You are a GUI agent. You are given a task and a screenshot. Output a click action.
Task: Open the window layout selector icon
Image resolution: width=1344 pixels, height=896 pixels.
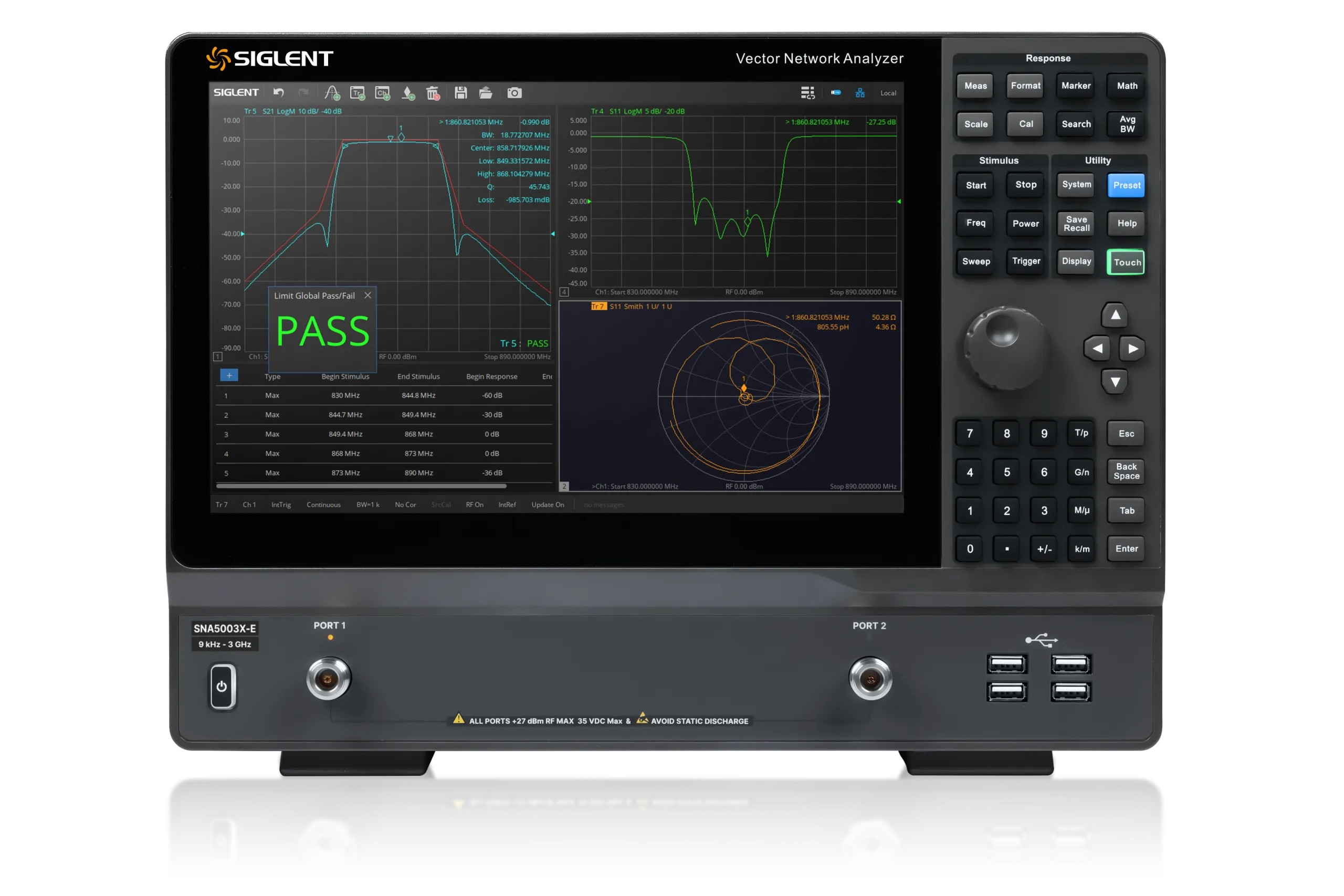[x=808, y=92]
